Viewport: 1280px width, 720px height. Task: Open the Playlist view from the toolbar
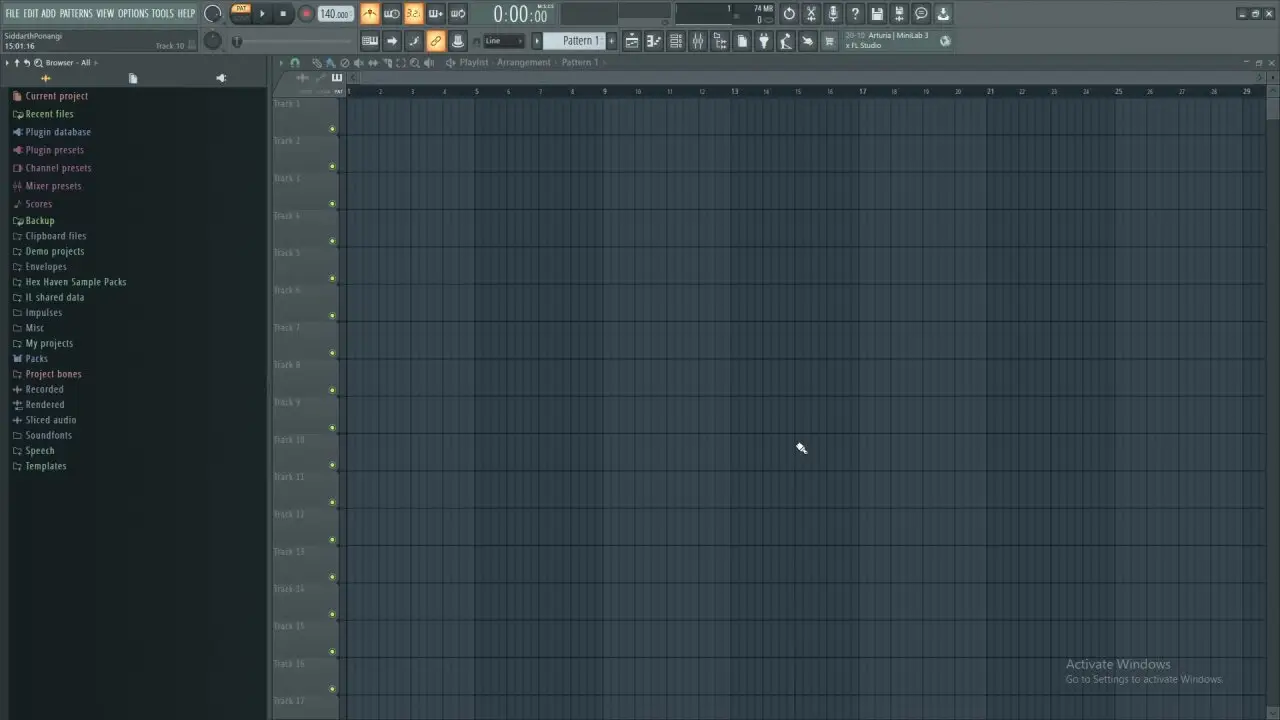632,41
